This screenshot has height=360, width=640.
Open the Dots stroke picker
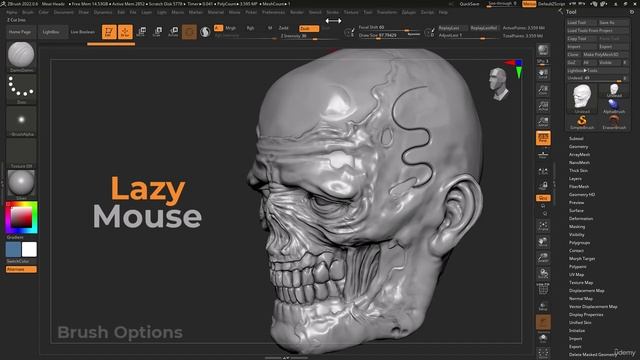[x=21, y=89]
